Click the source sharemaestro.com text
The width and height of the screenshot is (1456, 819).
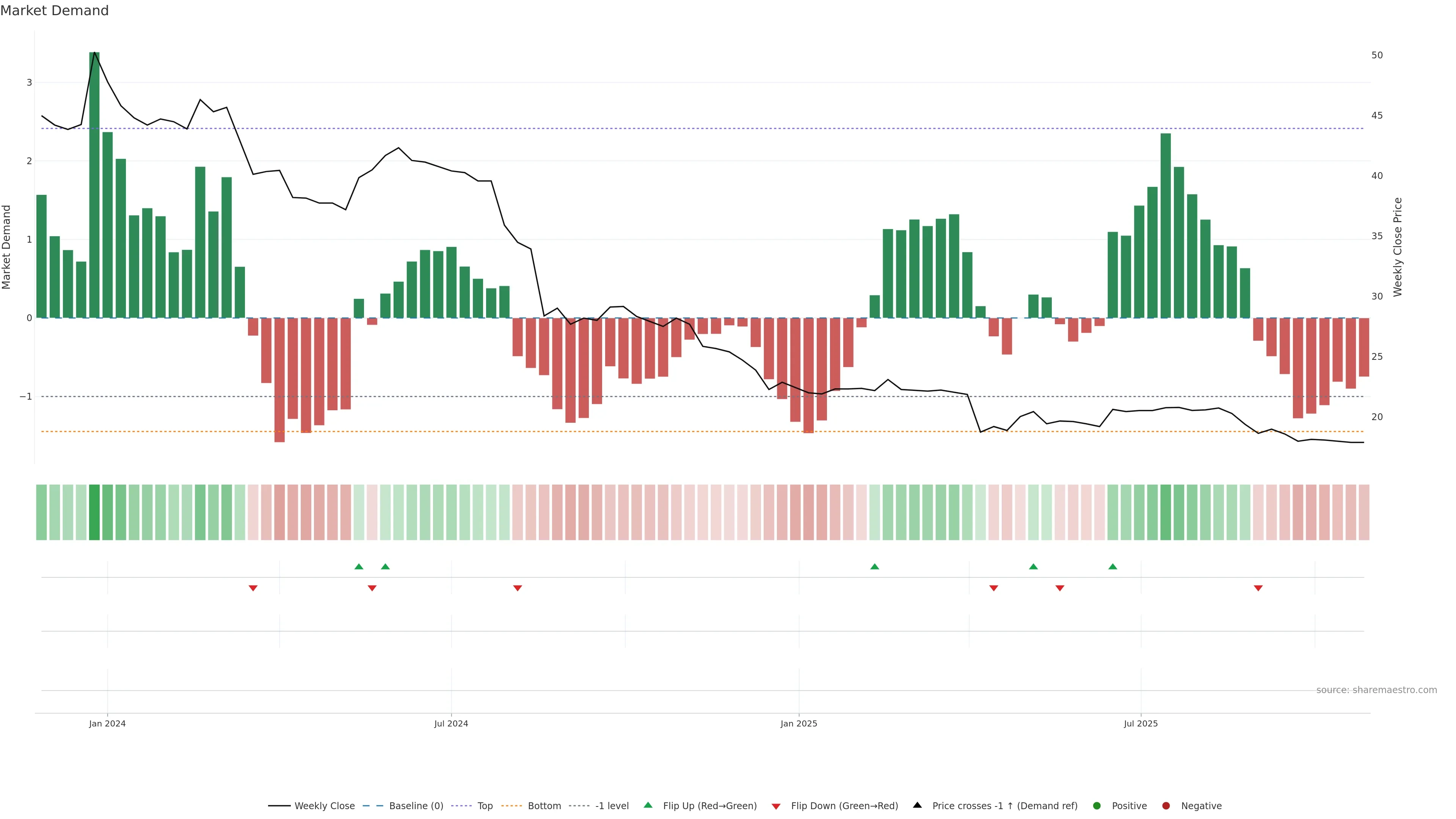pyautogui.click(x=1376, y=690)
